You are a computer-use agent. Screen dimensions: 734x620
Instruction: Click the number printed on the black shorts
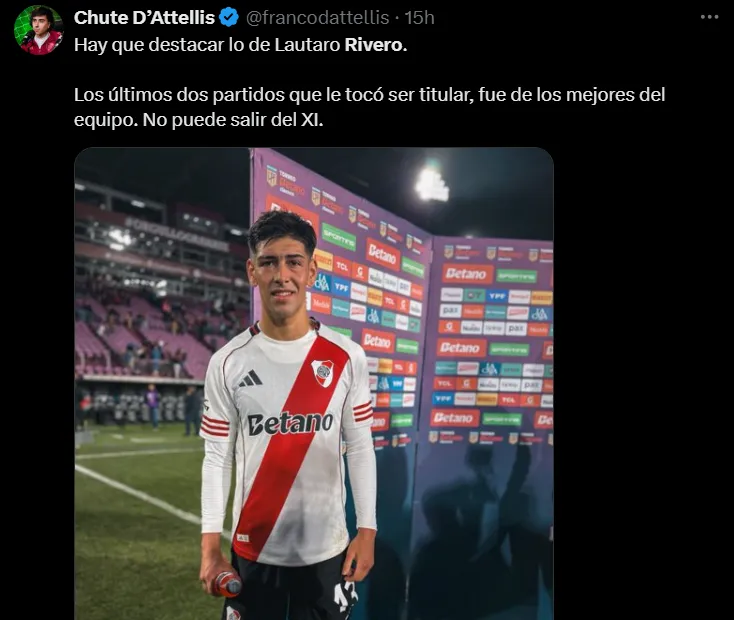[345, 596]
